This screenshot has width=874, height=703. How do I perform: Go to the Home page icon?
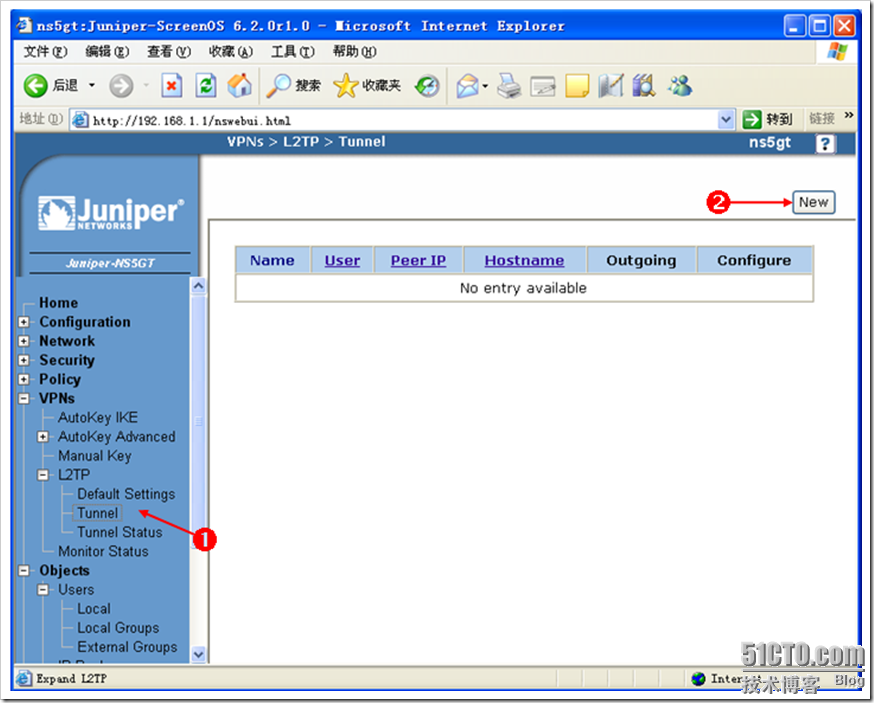pyautogui.click(x=240, y=86)
